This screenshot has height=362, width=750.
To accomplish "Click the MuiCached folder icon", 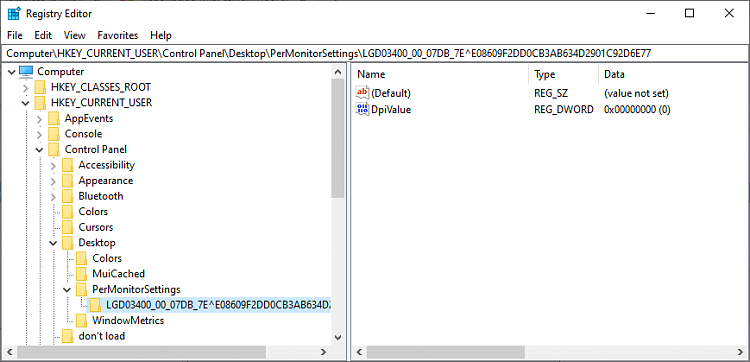I will [x=81, y=274].
